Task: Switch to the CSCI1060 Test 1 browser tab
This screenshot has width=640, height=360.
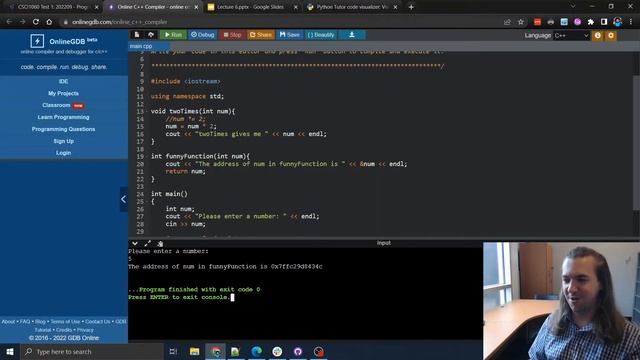Action: click(x=53, y=7)
